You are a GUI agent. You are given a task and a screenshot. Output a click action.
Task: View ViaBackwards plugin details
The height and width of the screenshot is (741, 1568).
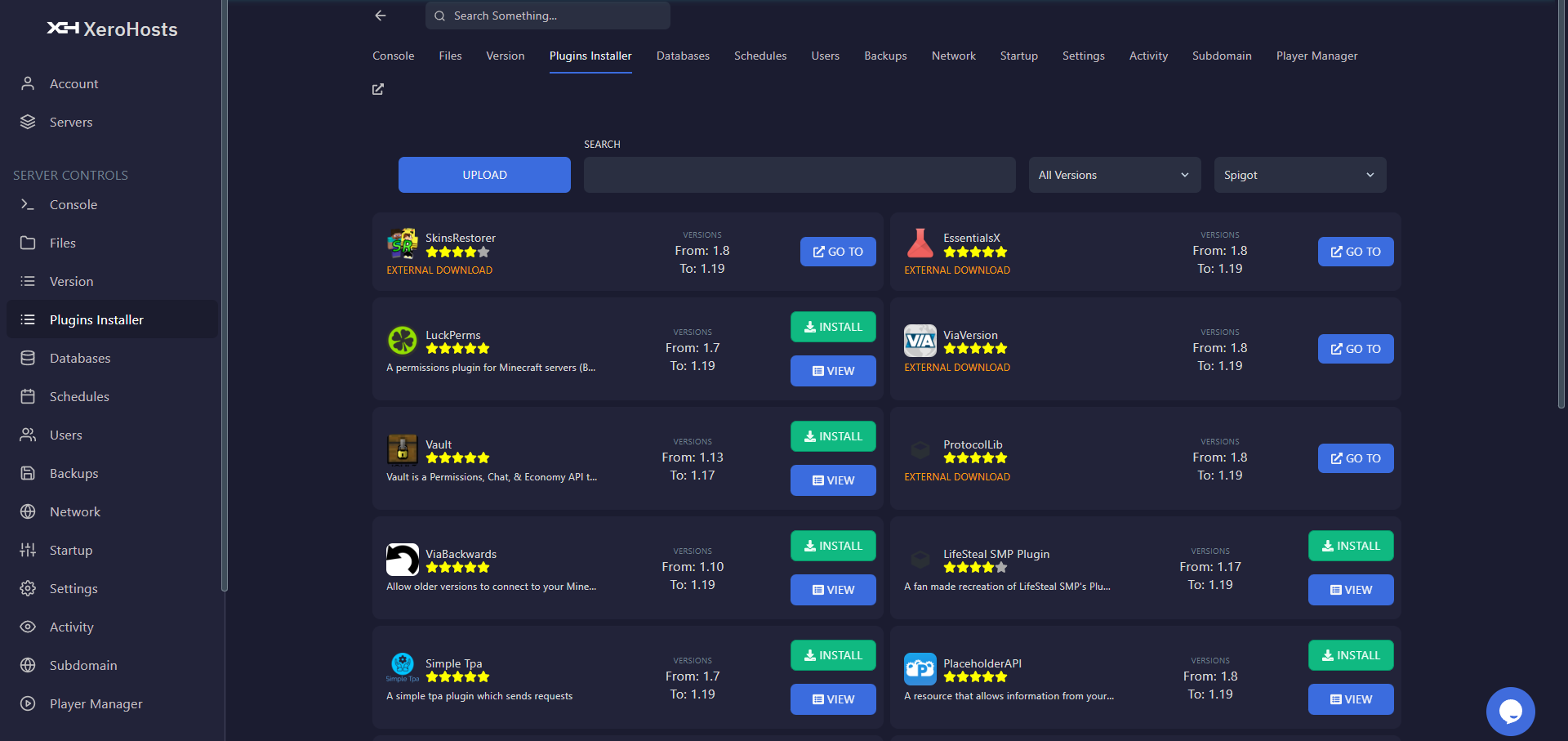(833, 590)
